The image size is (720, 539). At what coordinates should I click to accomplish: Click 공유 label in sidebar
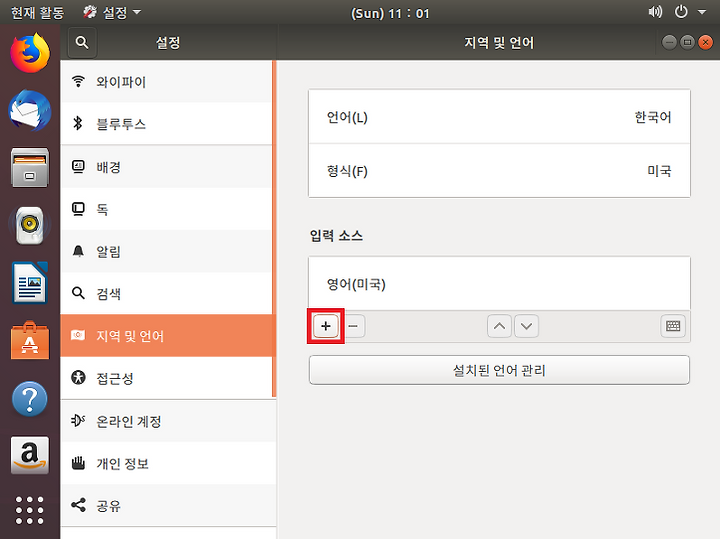(x=108, y=505)
